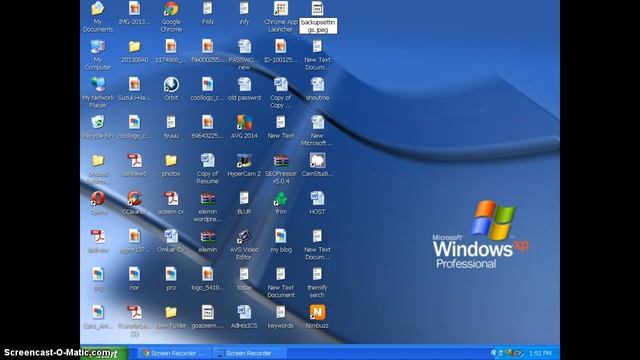
Task: Expand hidden system tray icons arrow
Action: point(493,353)
